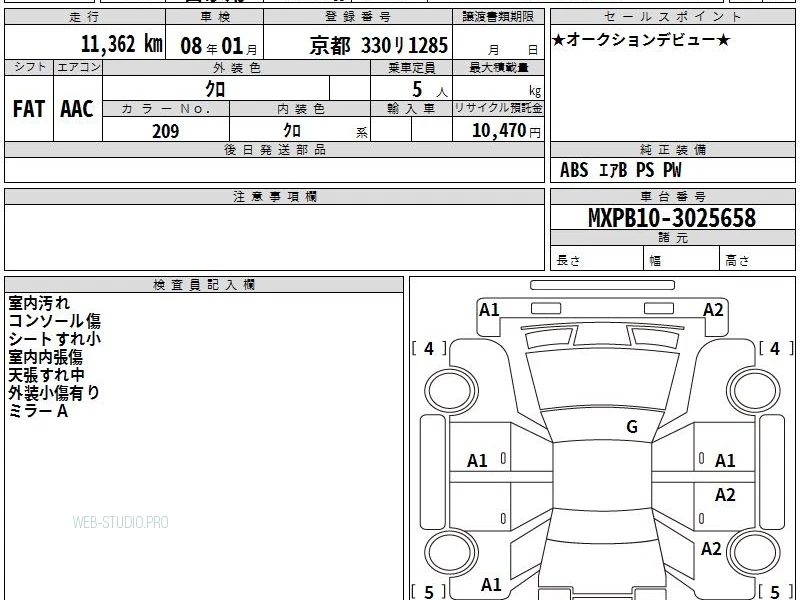Click the 譲渡書類期限 header

tap(498, 16)
